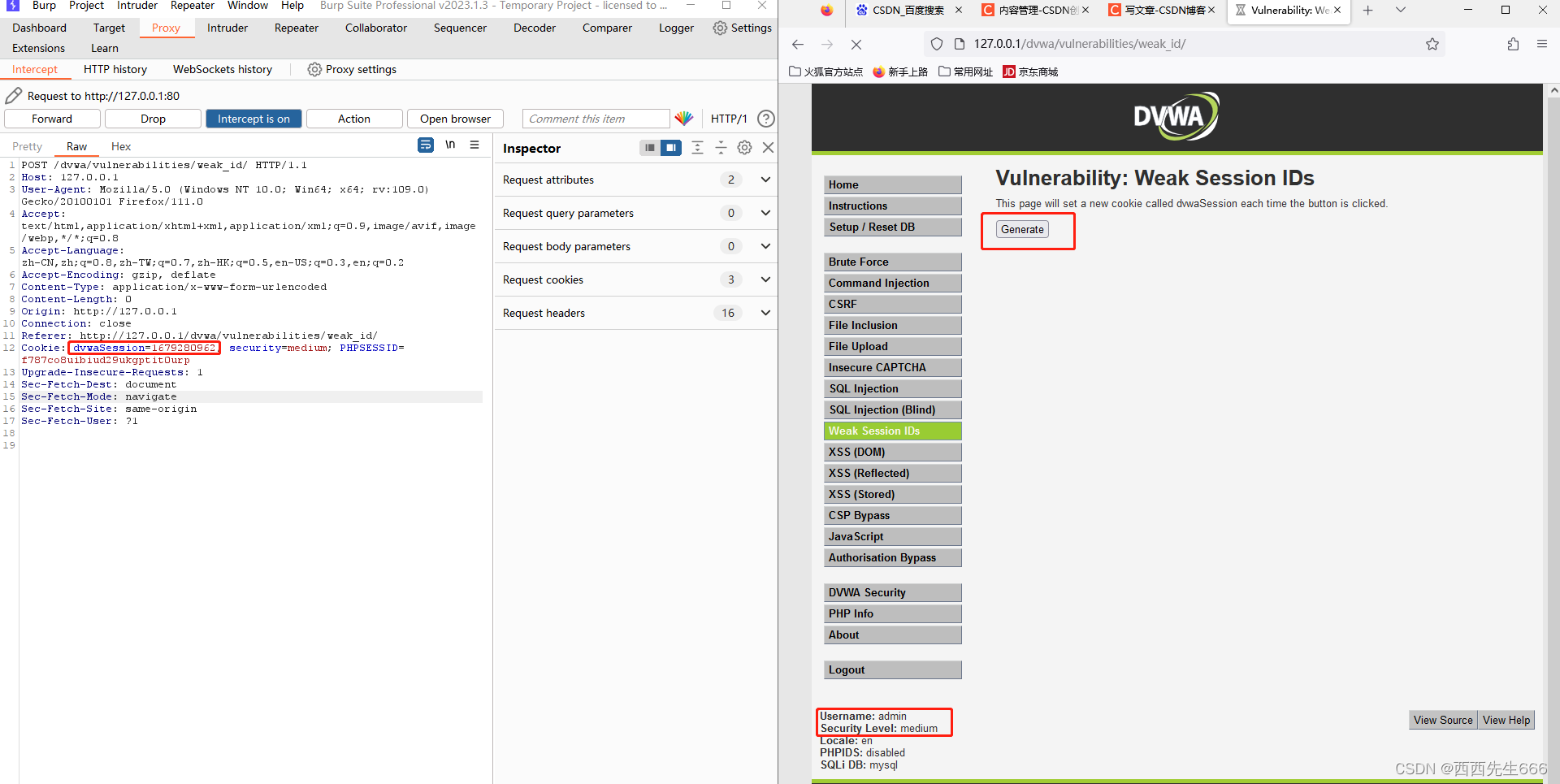The height and width of the screenshot is (784, 1560).
Task: Close CSDN_百度搜索 tab
Action: [x=959, y=11]
